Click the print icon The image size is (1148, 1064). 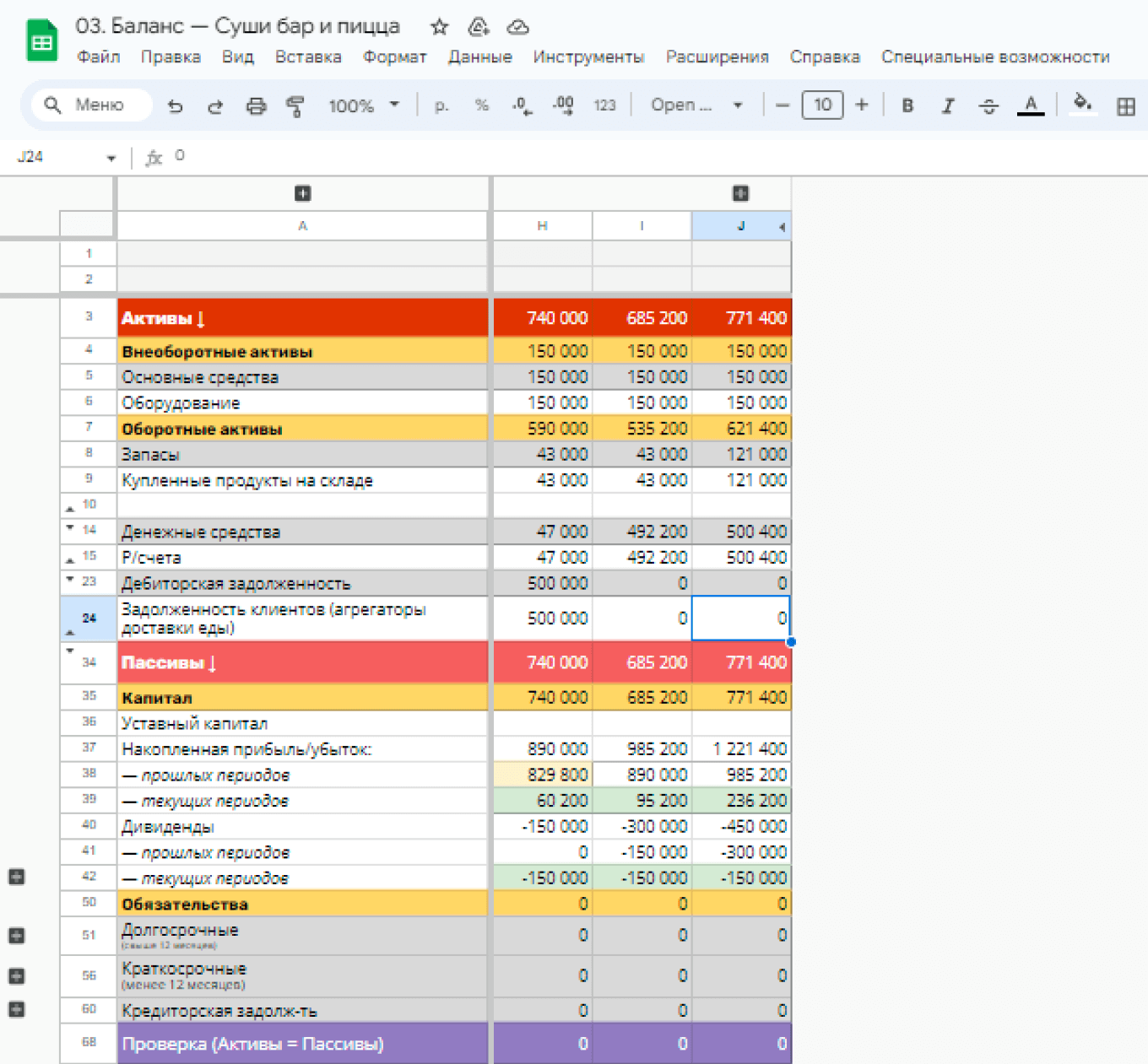[x=256, y=105]
